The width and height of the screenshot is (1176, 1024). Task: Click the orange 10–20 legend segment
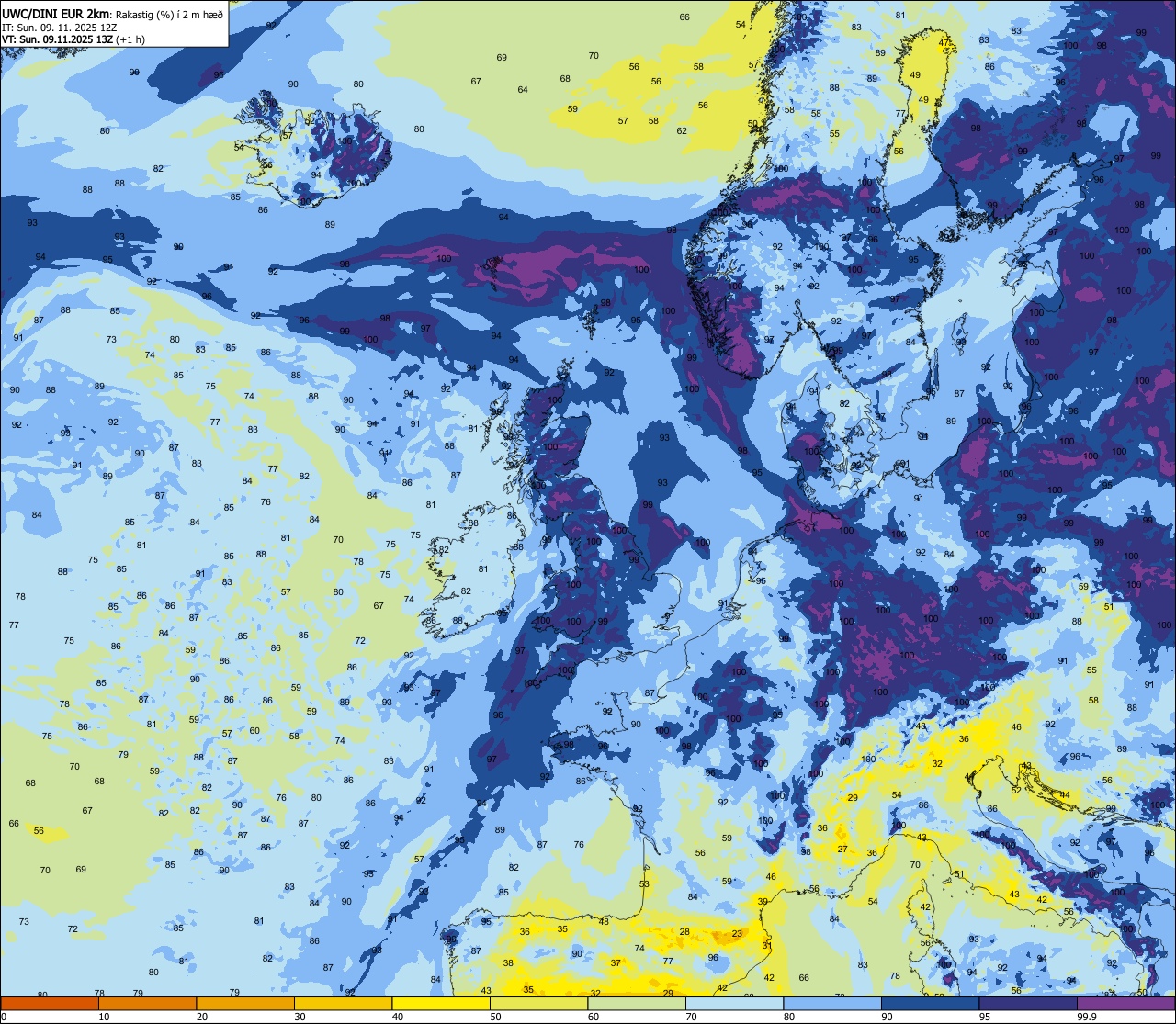coord(148,1003)
